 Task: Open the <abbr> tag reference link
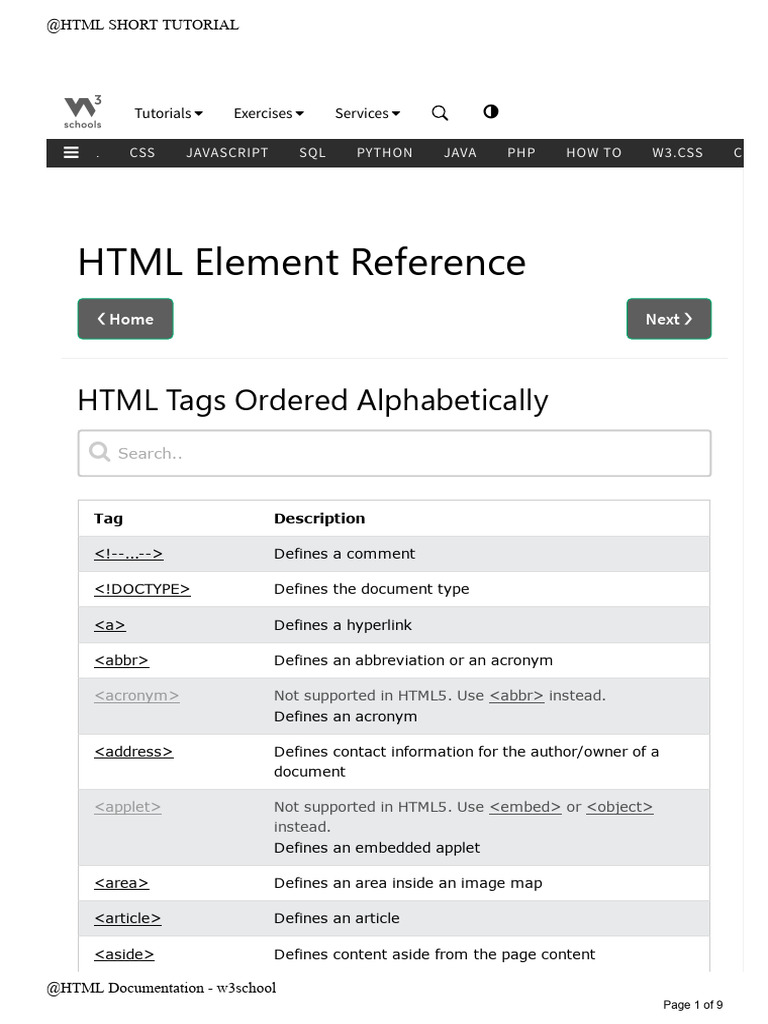[x=121, y=660]
